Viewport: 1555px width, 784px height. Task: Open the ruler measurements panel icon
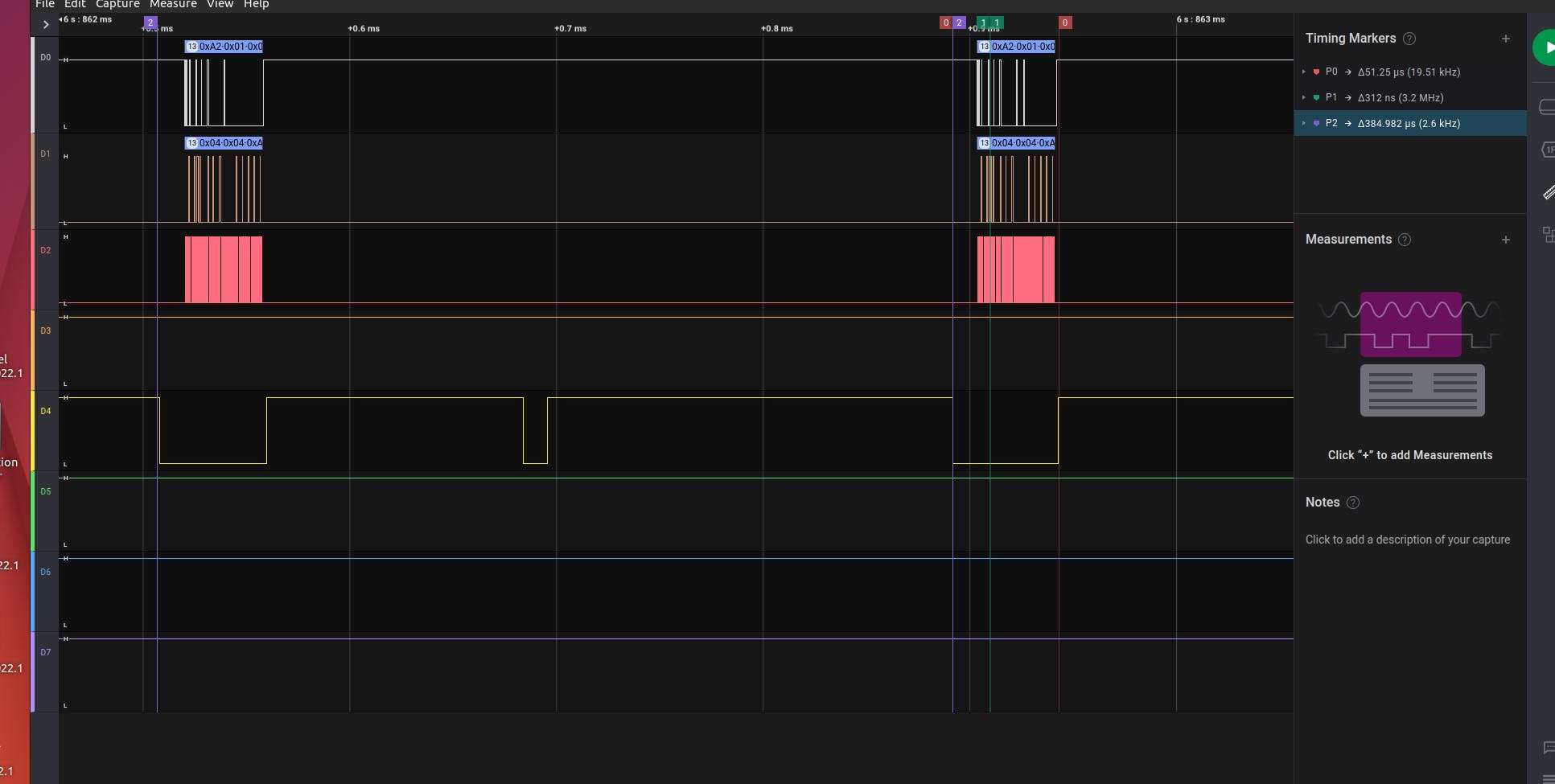point(1549,192)
